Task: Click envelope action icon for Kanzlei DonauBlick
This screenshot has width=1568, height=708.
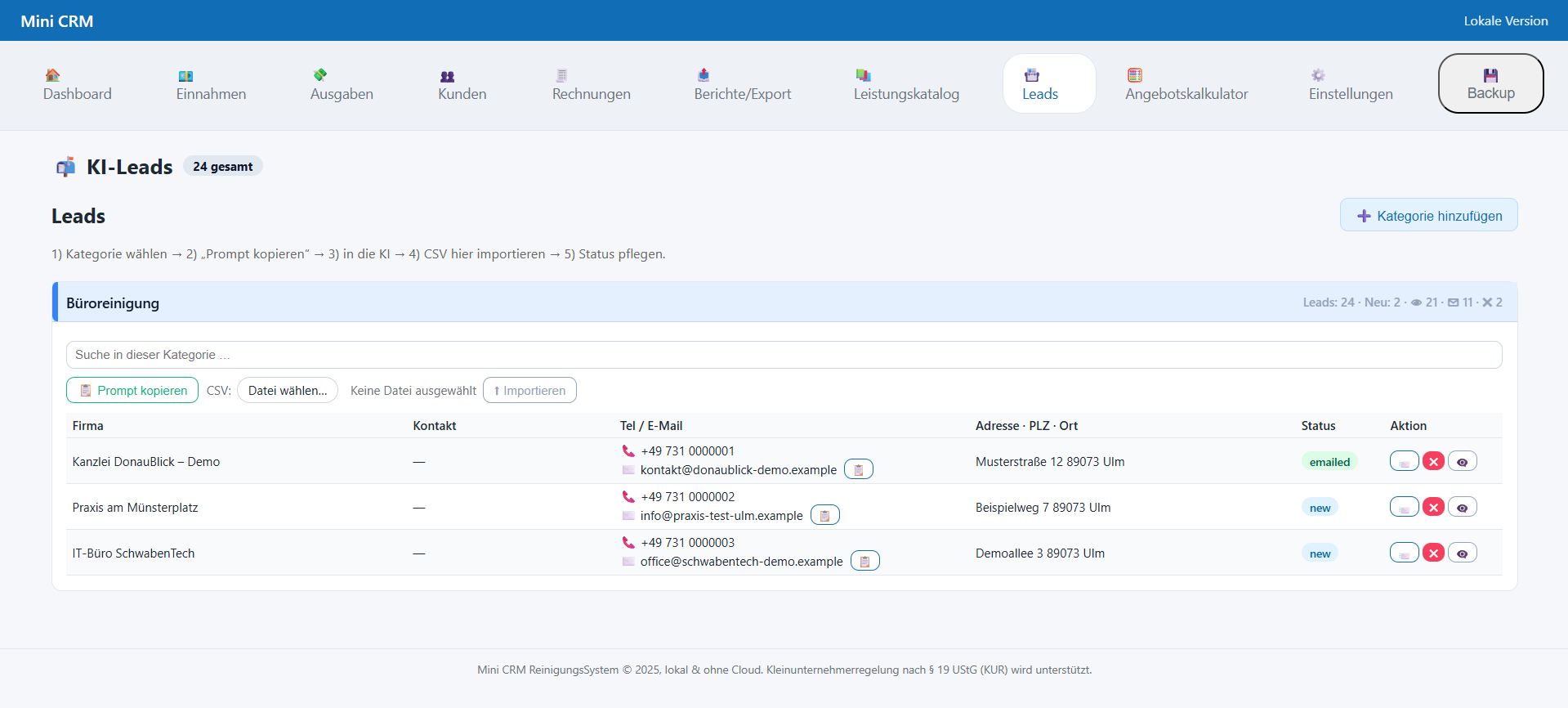Action: click(x=1404, y=462)
